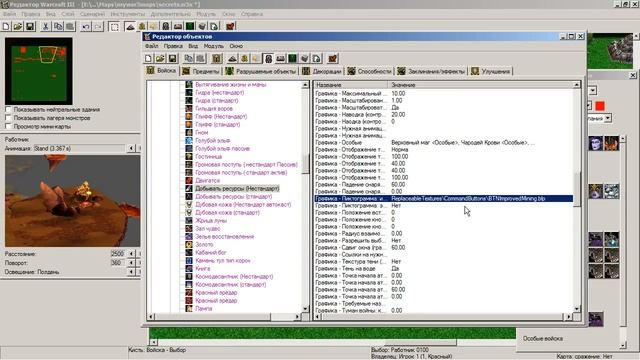Click the Cut icon in the main editor toolbar
640x360 pixels.
(46, 27)
